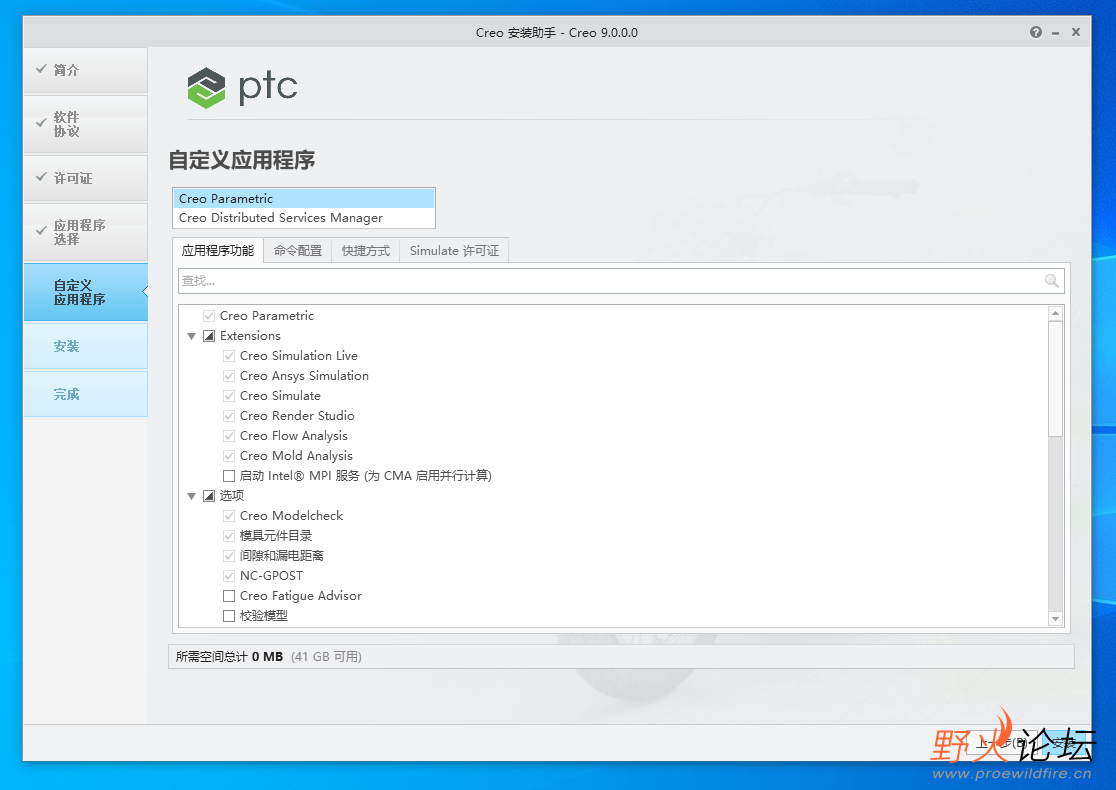The width and height of the screenshot is (1116, 790).
Task: Go to 简介 step
Action: (85, 70)
